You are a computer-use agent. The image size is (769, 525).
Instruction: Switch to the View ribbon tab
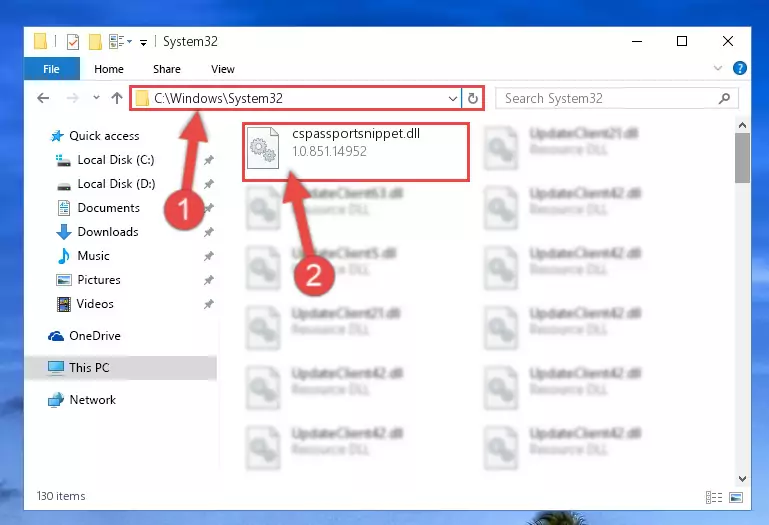coord(223,69)
